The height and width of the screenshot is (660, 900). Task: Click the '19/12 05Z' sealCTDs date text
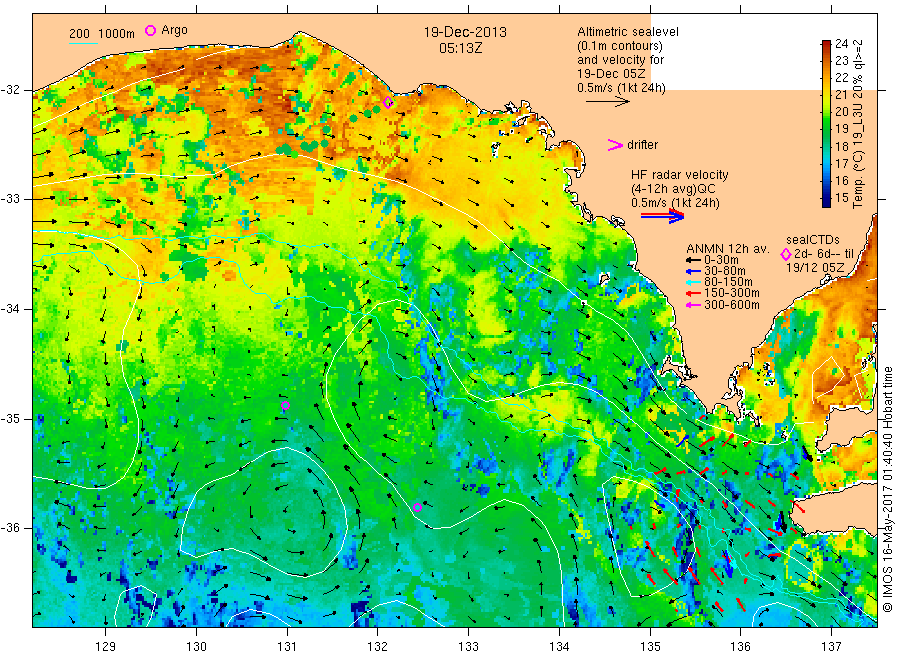point(815,268)
